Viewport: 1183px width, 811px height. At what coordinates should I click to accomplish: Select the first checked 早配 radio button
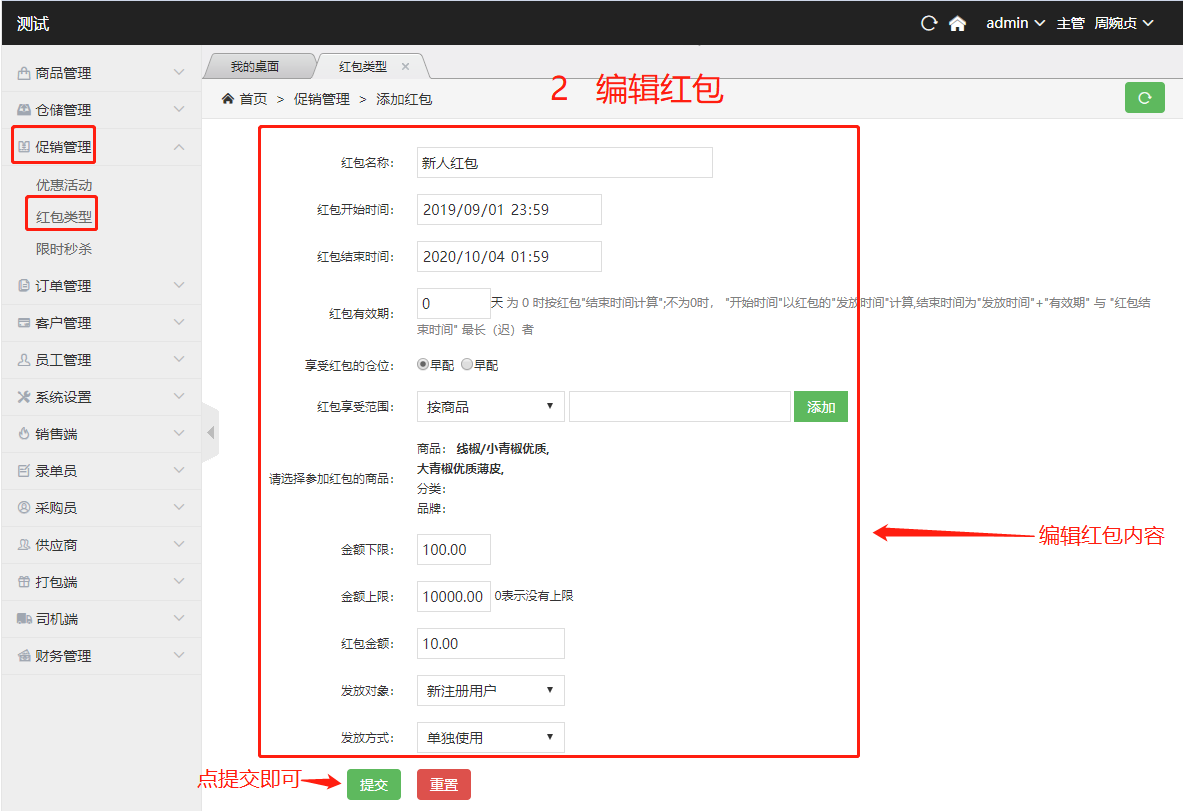coord(423,365)
